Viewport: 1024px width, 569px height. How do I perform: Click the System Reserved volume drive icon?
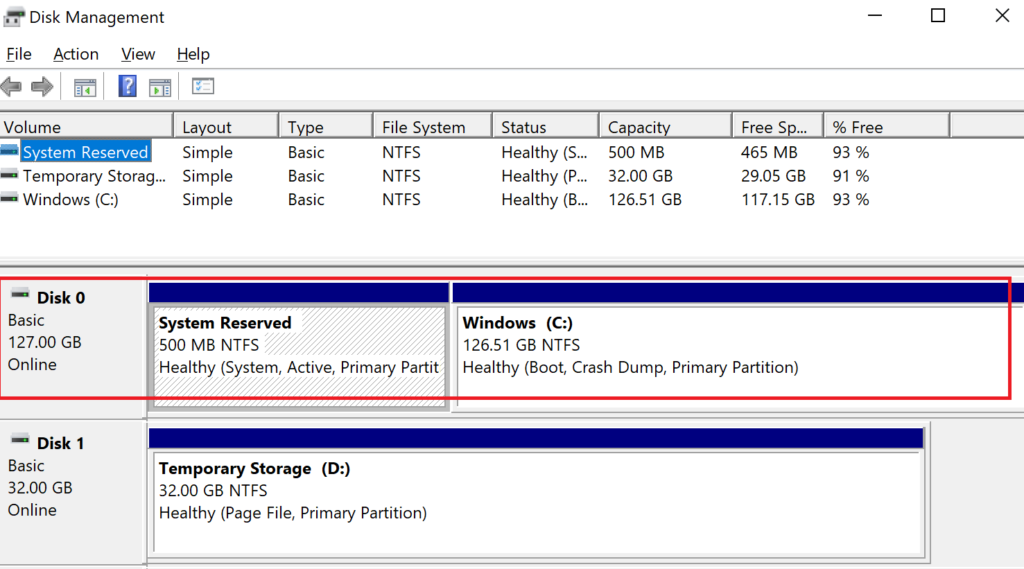9,152
